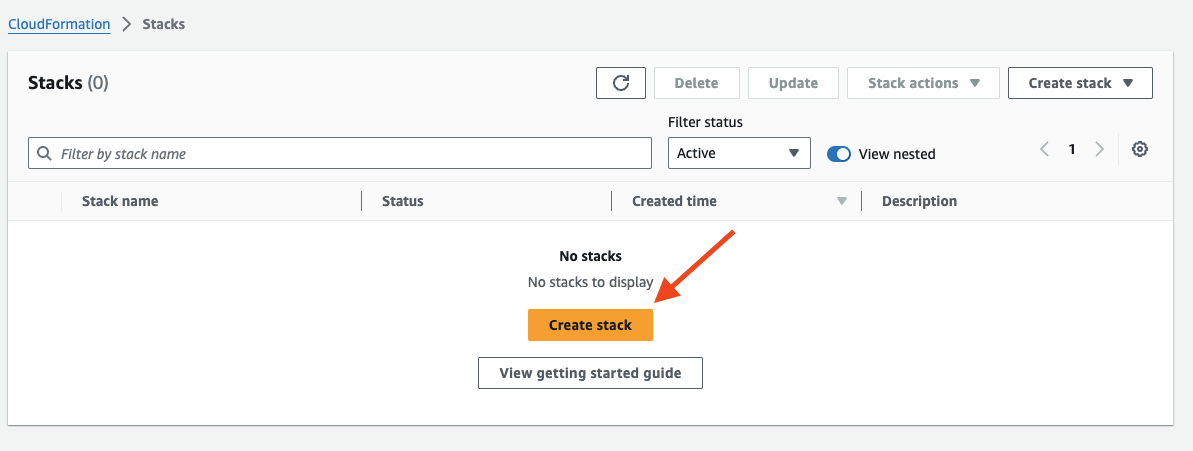Click the Status column header
The image size is (1193, 451).
(x=403, y=201)
